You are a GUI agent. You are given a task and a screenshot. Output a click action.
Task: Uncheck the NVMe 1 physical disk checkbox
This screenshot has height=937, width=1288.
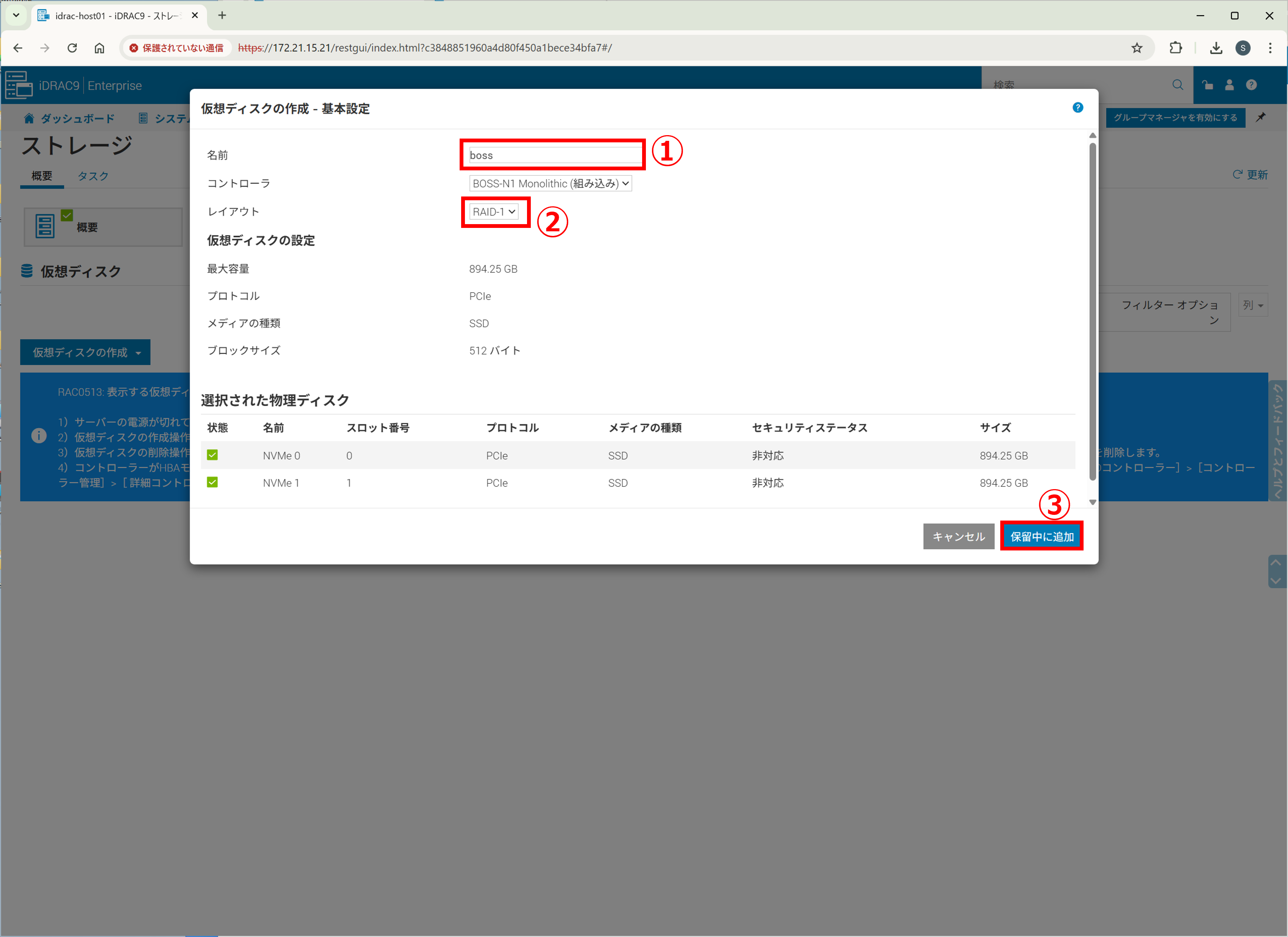(x=212, y=483)
